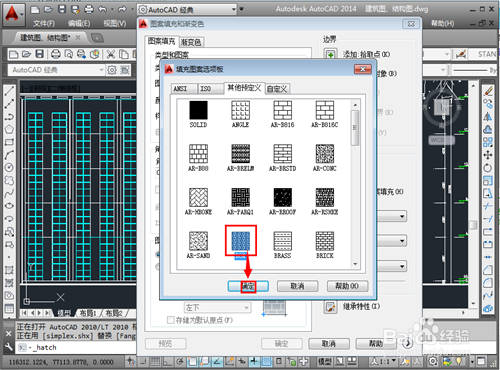Click the 继承特性 inherit properties icon
Screen dimensions: 500x370
point(331,307)
